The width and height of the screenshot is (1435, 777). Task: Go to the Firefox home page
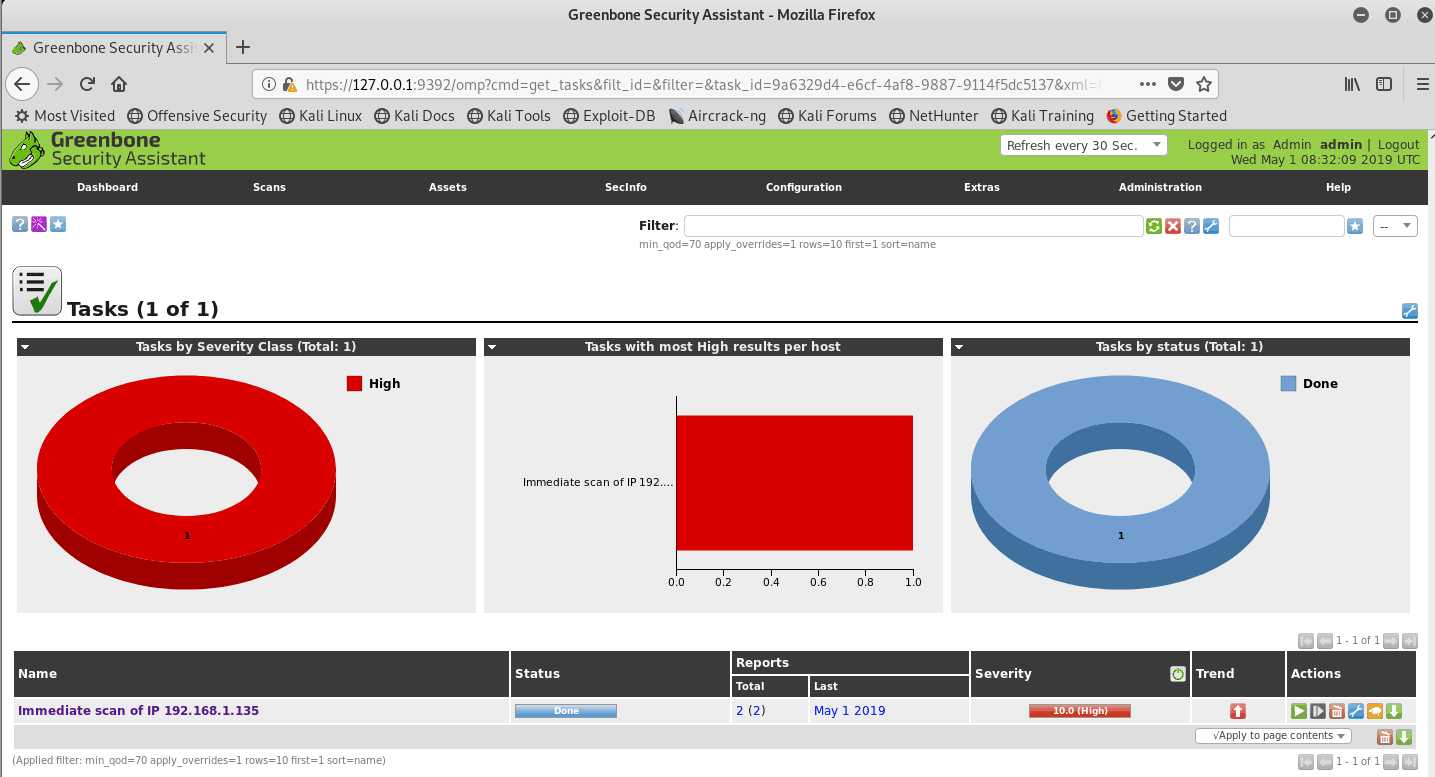pyautogui.click(x=119, y=84)
